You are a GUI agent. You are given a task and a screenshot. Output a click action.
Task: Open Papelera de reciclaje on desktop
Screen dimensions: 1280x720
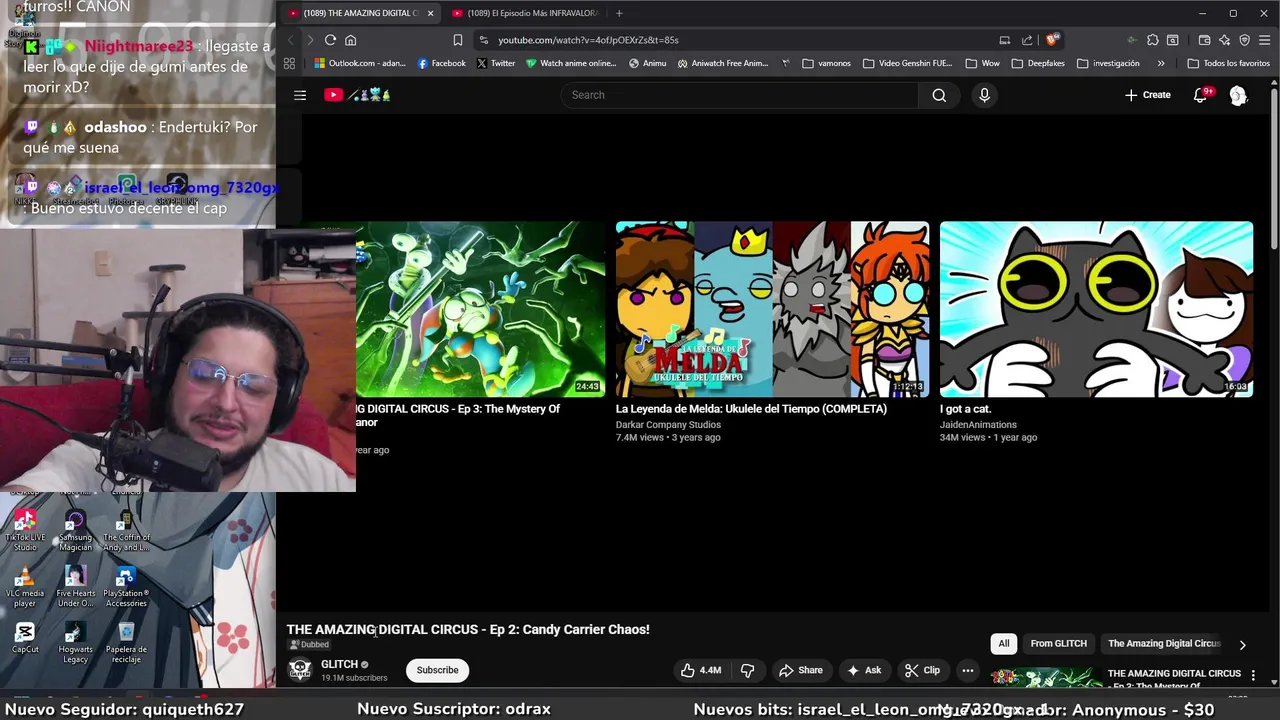point(126,643)
